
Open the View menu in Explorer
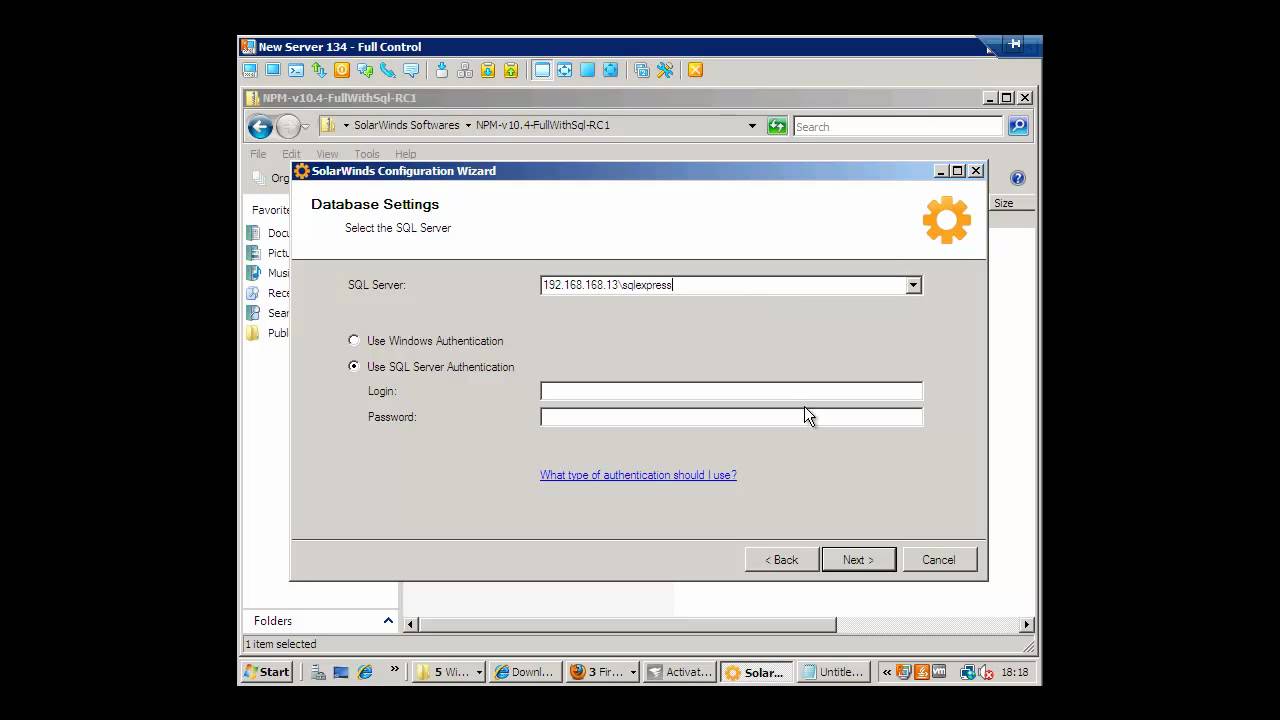pos(327,154)
